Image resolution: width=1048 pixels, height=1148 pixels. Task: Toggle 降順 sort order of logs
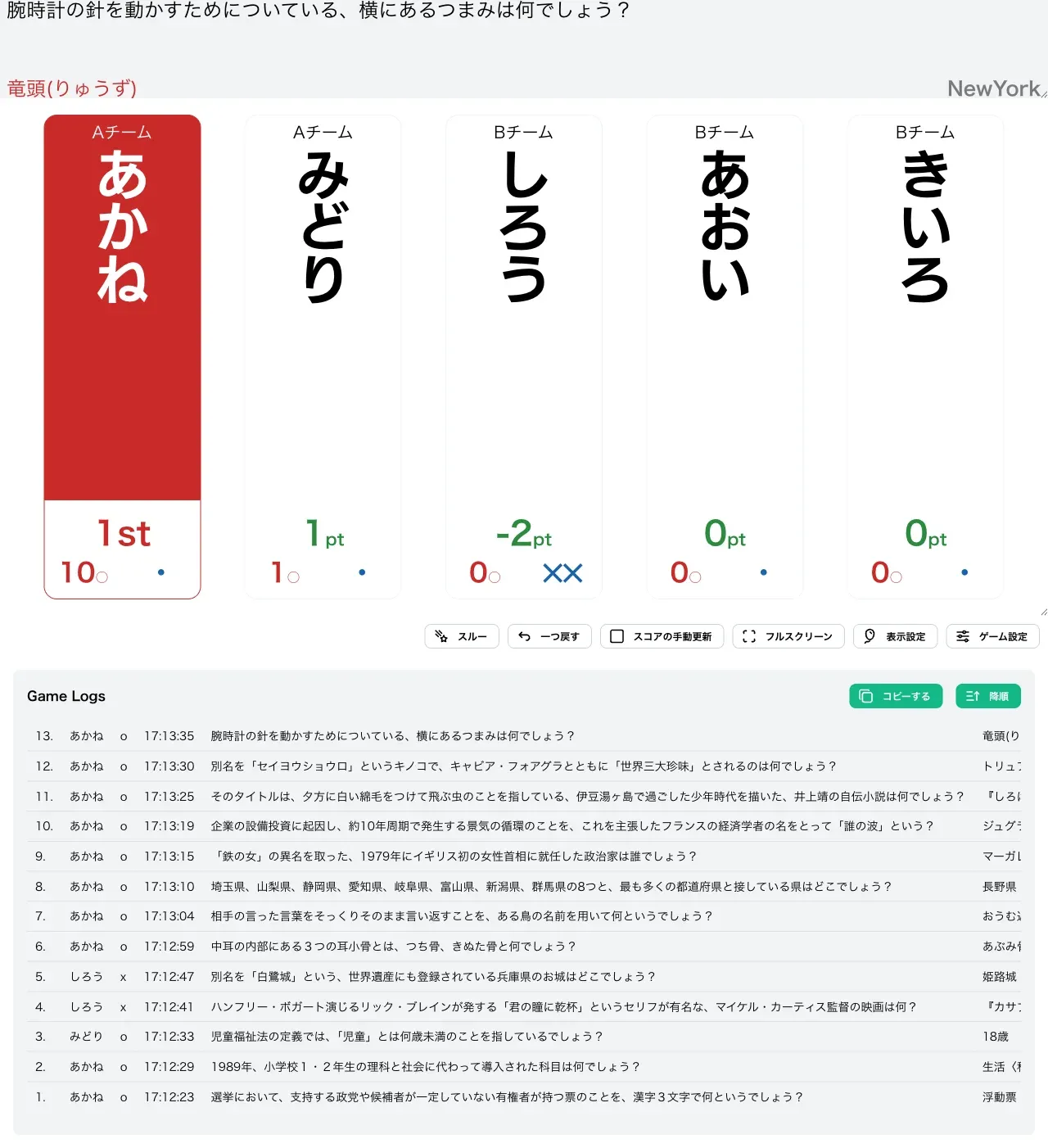coord(988,696)
